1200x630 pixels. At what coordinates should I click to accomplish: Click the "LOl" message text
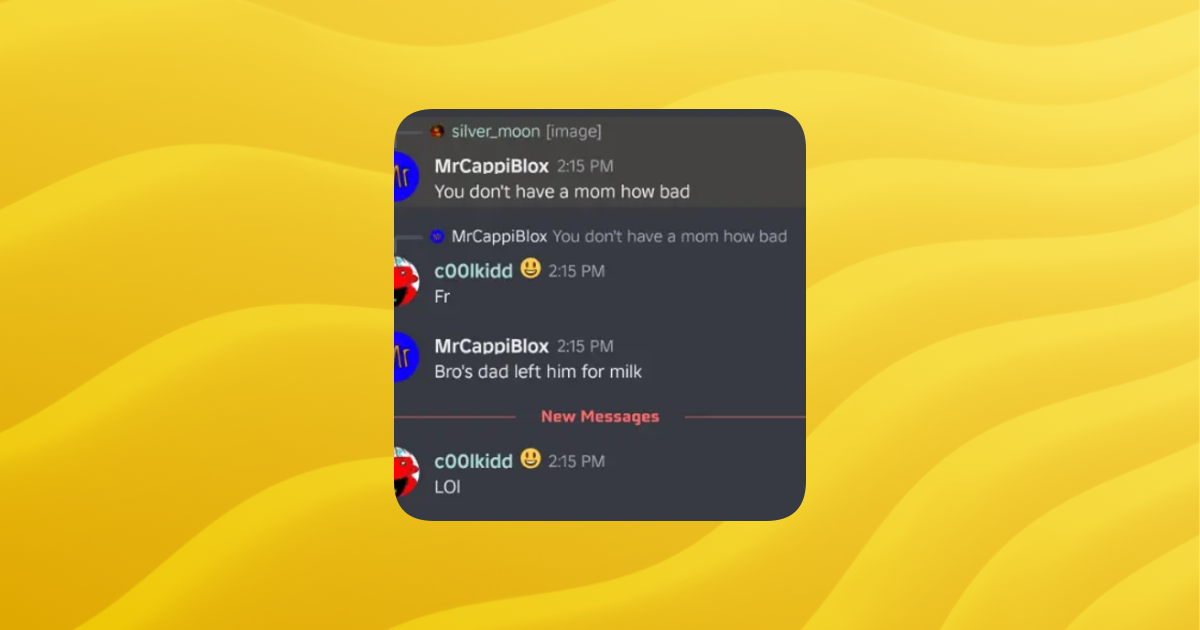447,487
